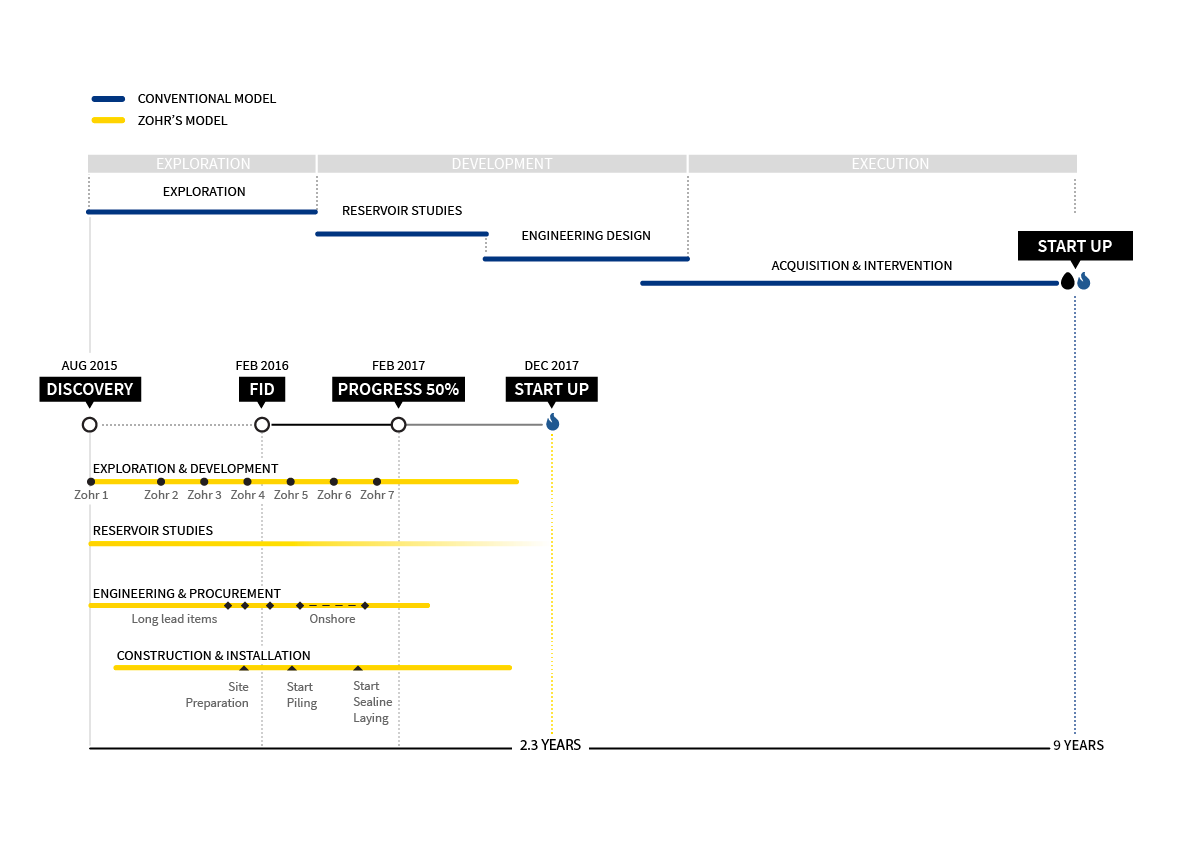Click the flame icon under Dec 2017

[552, 423]
